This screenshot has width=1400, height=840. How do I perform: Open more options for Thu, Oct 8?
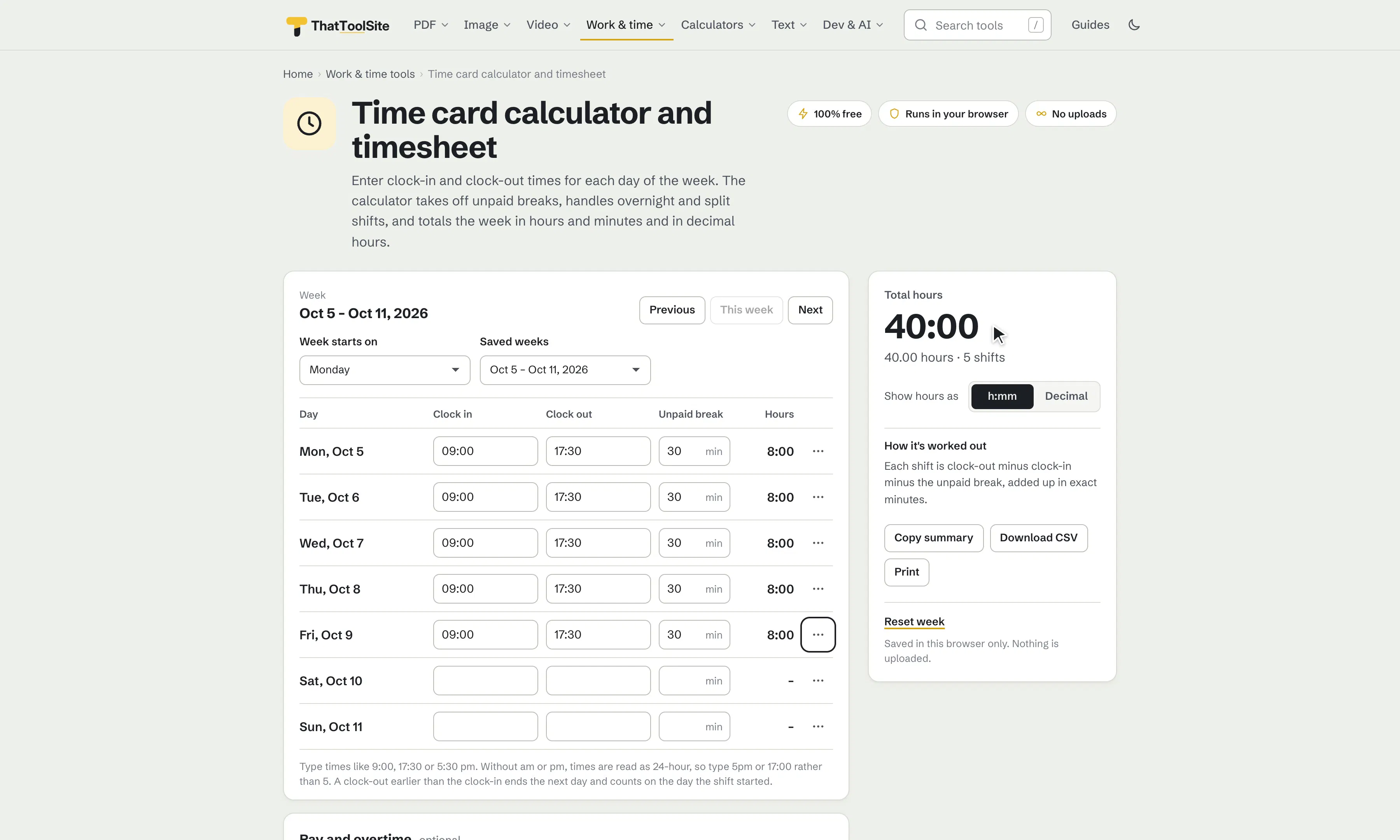click(x=818, y=589)
